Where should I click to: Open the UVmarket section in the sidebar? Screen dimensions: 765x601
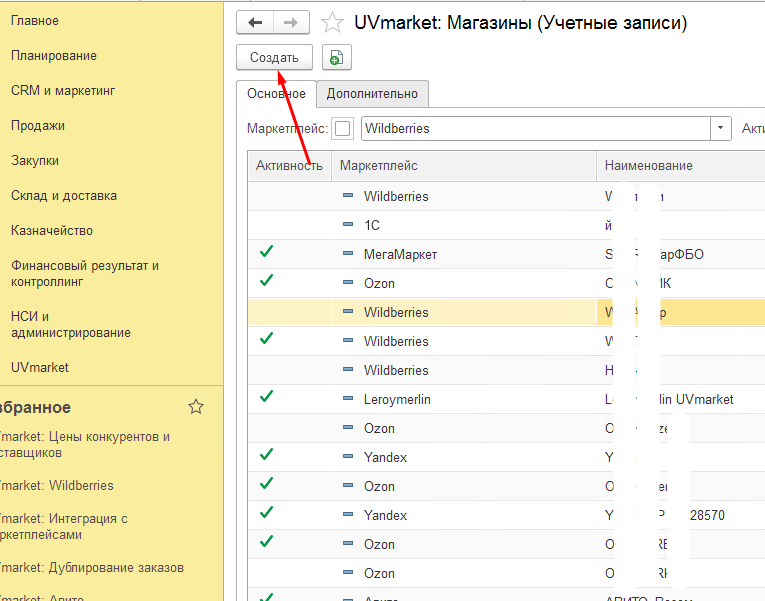tap(40, 367)
